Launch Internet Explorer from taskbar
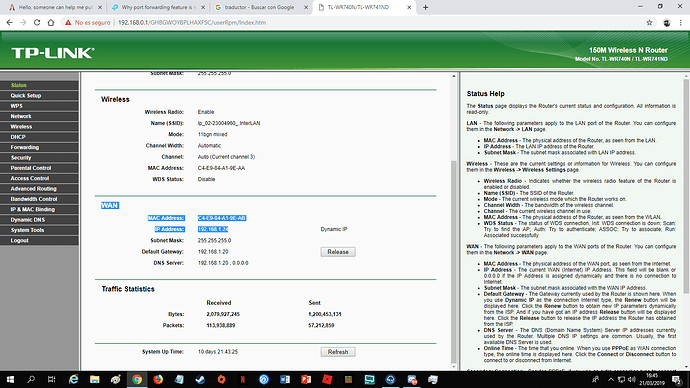The image size is (690, 388). 73,379
